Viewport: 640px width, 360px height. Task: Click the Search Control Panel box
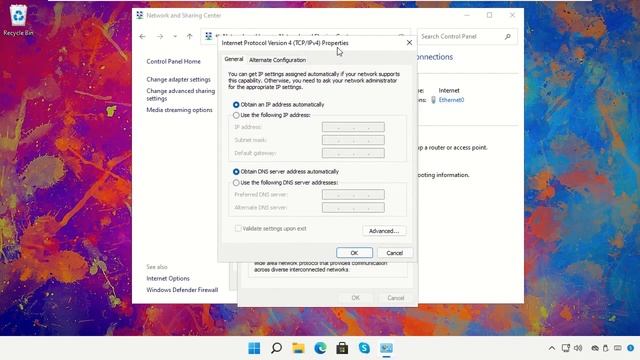pyautogui.click(x=467, y=36)
